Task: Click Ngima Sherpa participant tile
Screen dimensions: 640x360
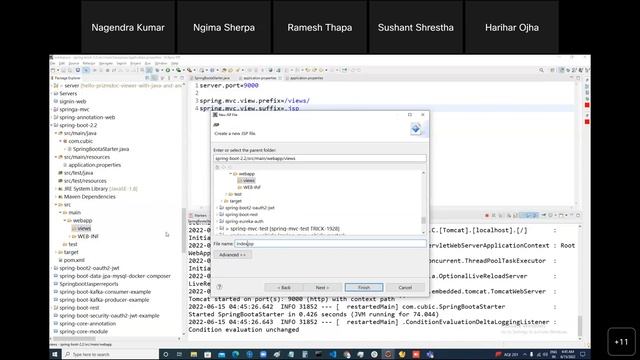Action: (x=224, y=27)
